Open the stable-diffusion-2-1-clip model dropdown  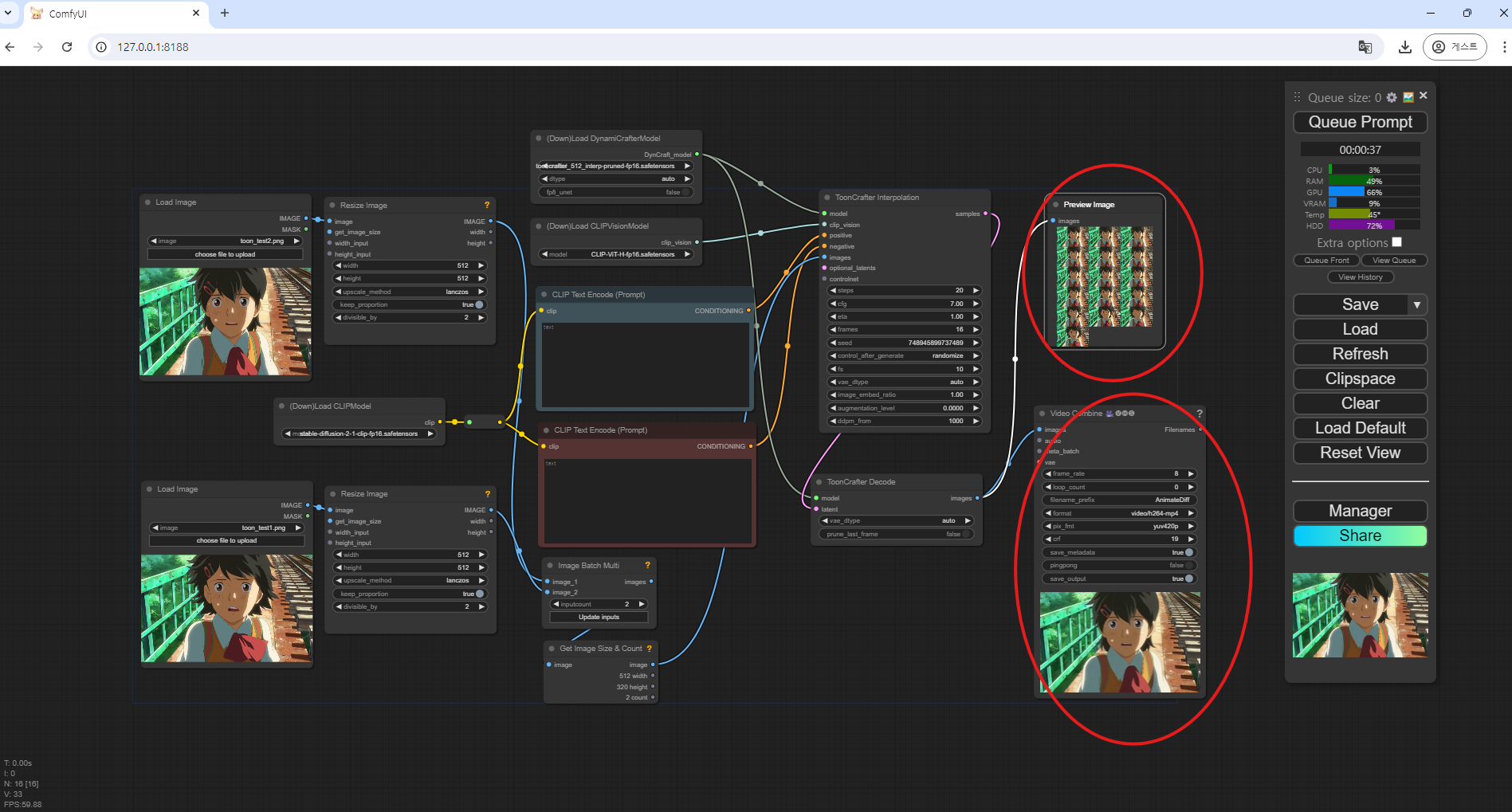tap(359, 433)
